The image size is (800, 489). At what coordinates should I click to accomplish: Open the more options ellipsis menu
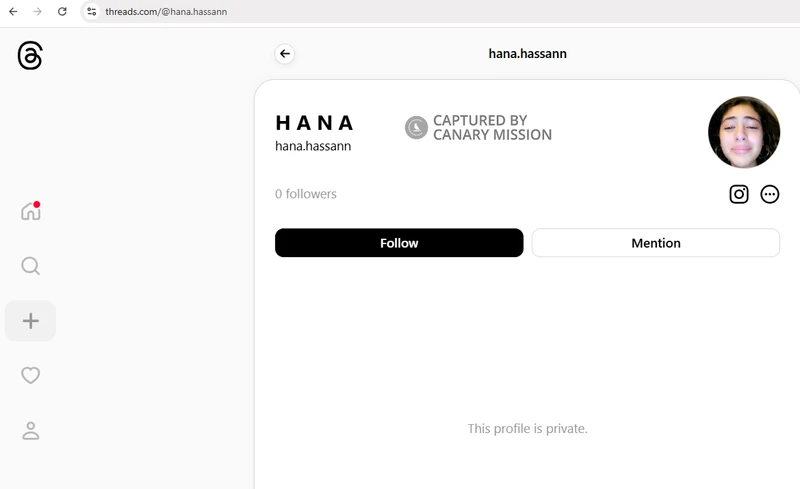pos(769,194)
